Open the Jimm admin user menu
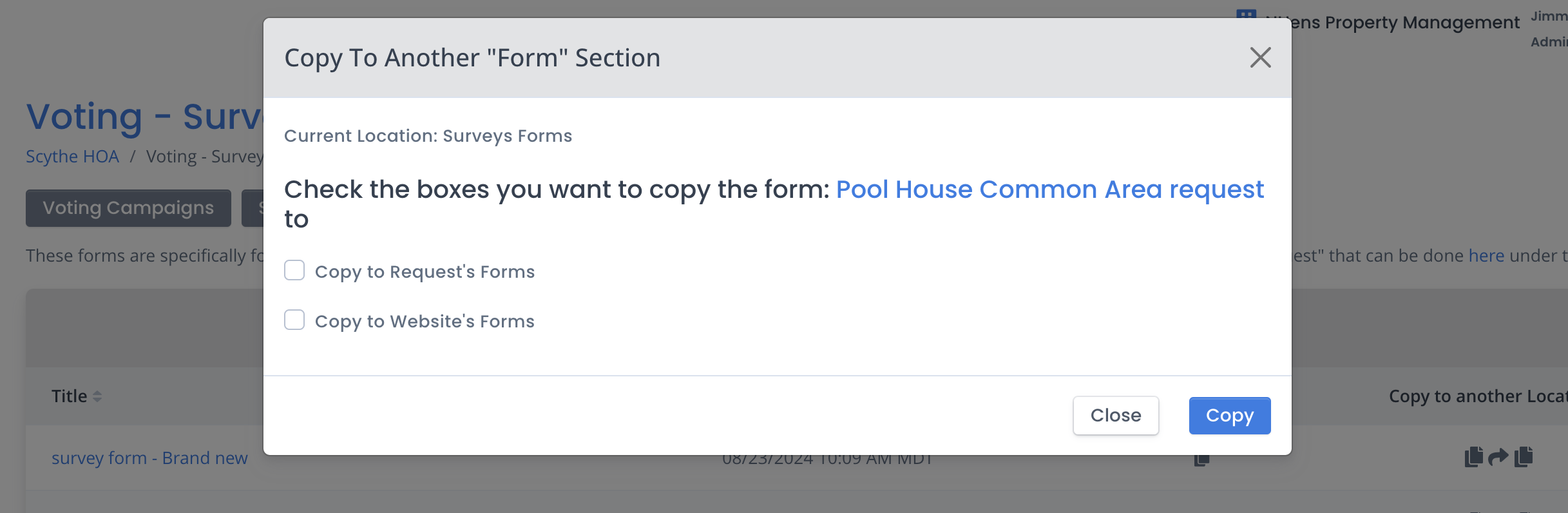This screenshot has height=513, width=1568. click(1549, 28)
